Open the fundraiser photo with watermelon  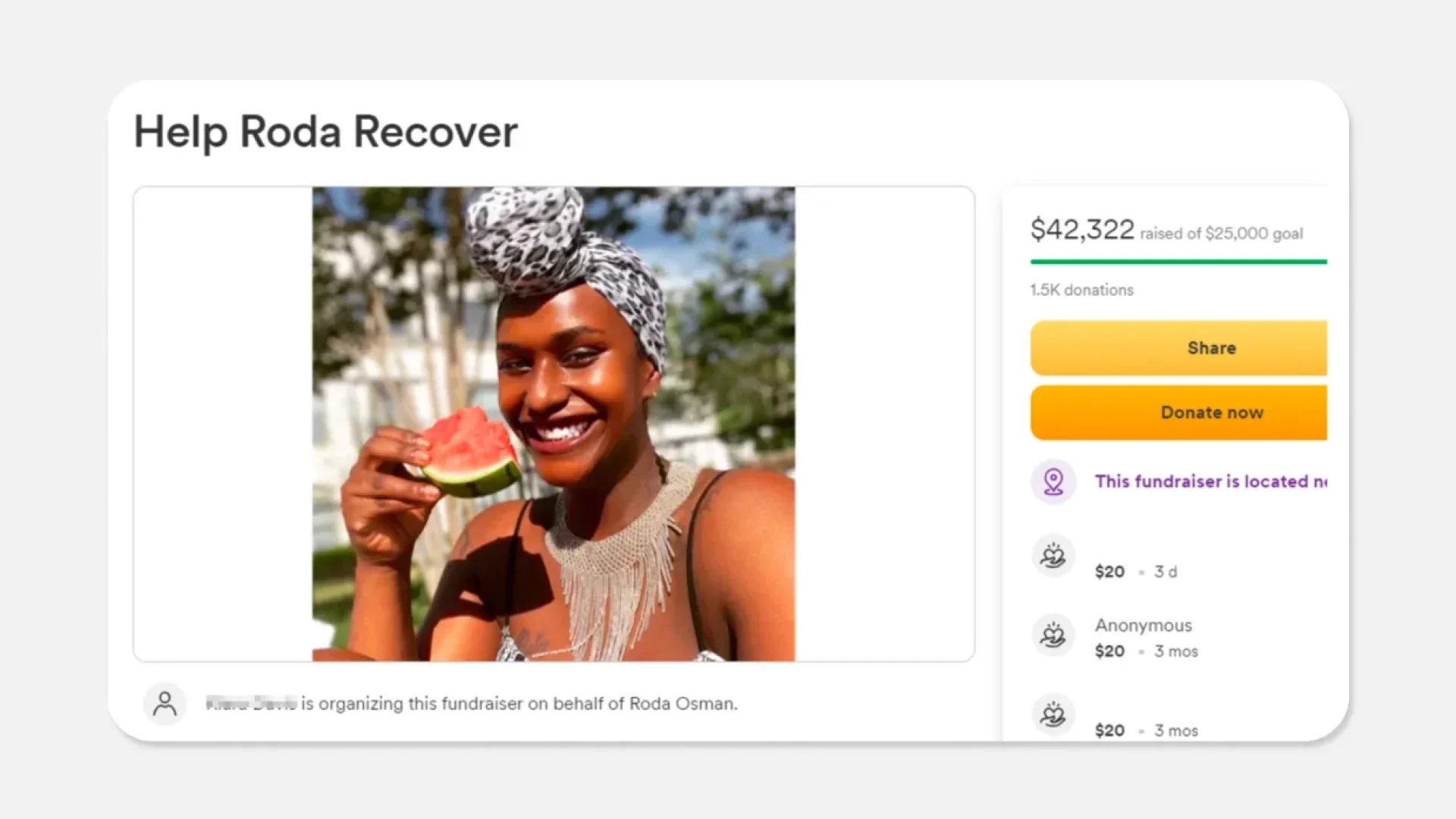pos(554,424)
